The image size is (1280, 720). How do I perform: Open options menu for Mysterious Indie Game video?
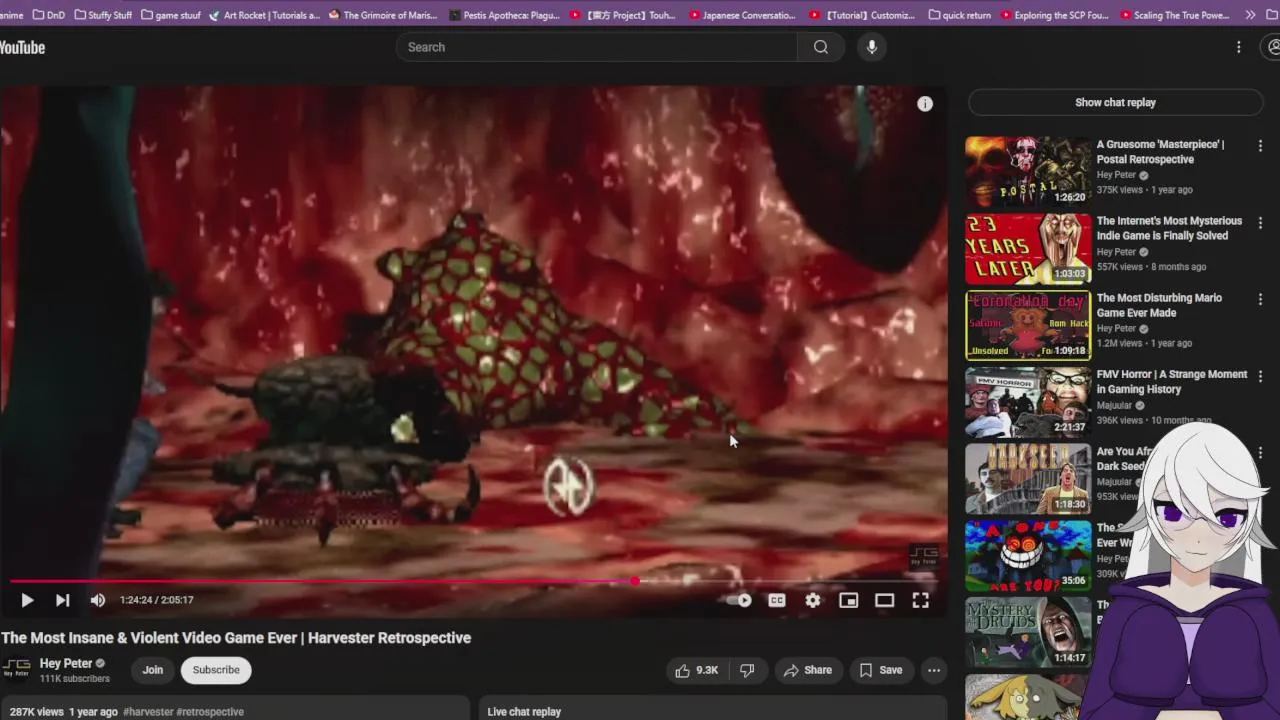pyautogui.click(x=1260, y=223)
